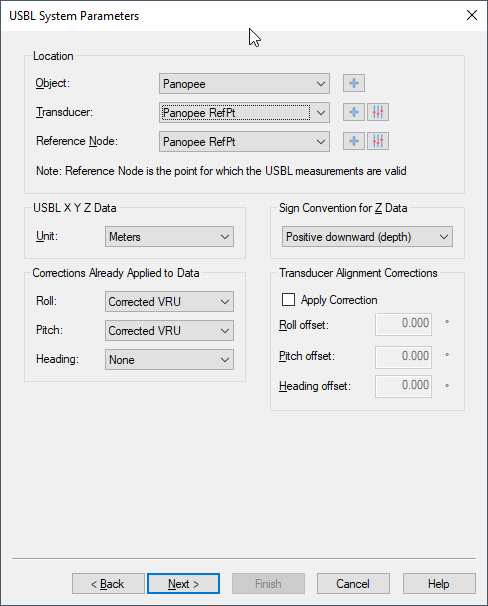The image size is (488, 606).
Task: Expand the Object dropdown showing Panopee
Action: [244, 83]
